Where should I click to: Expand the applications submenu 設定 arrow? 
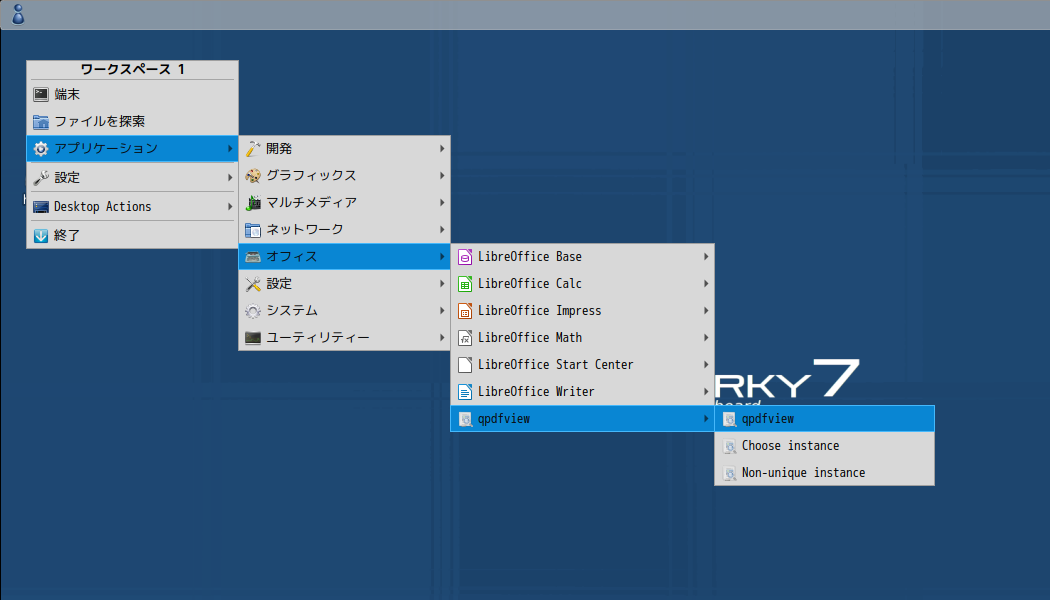point(442,284)
